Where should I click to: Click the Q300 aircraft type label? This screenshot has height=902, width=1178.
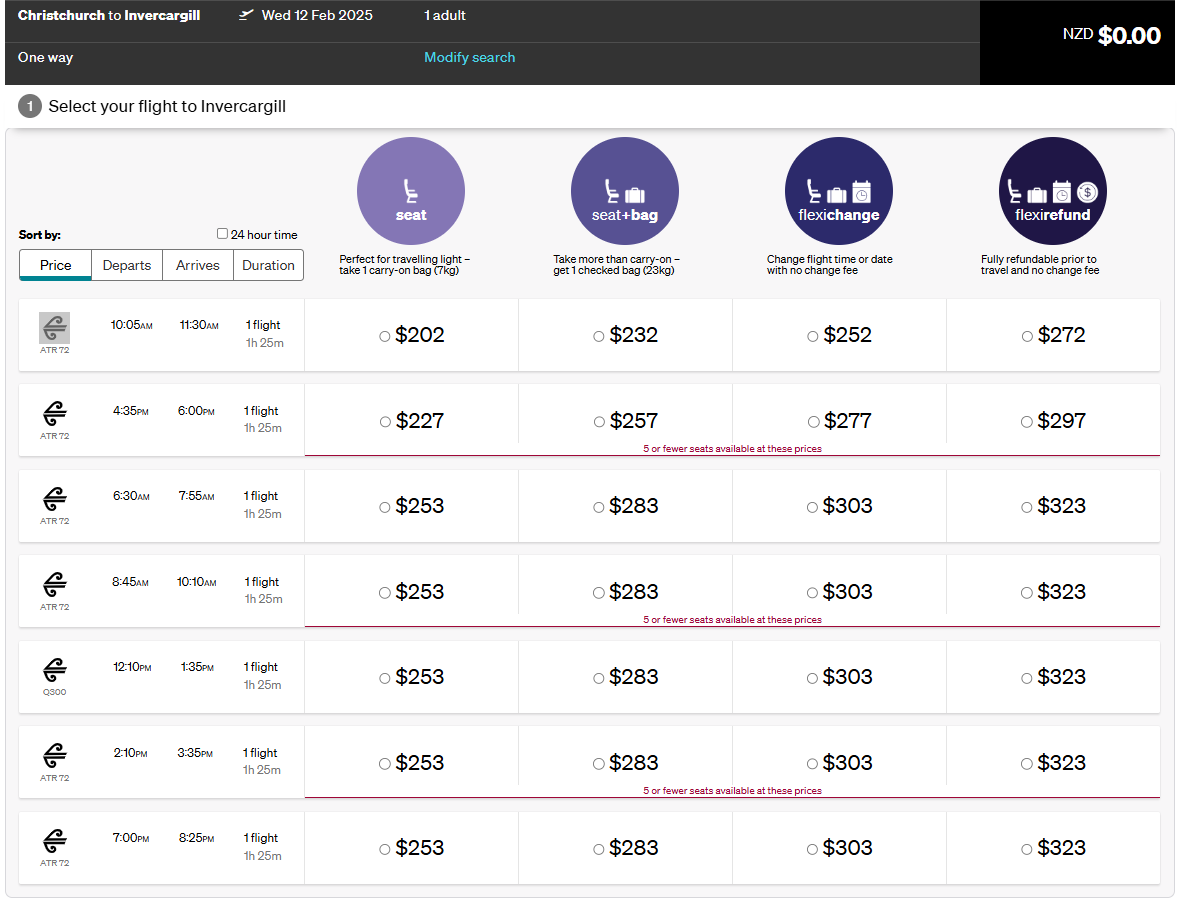pos(54,692)
